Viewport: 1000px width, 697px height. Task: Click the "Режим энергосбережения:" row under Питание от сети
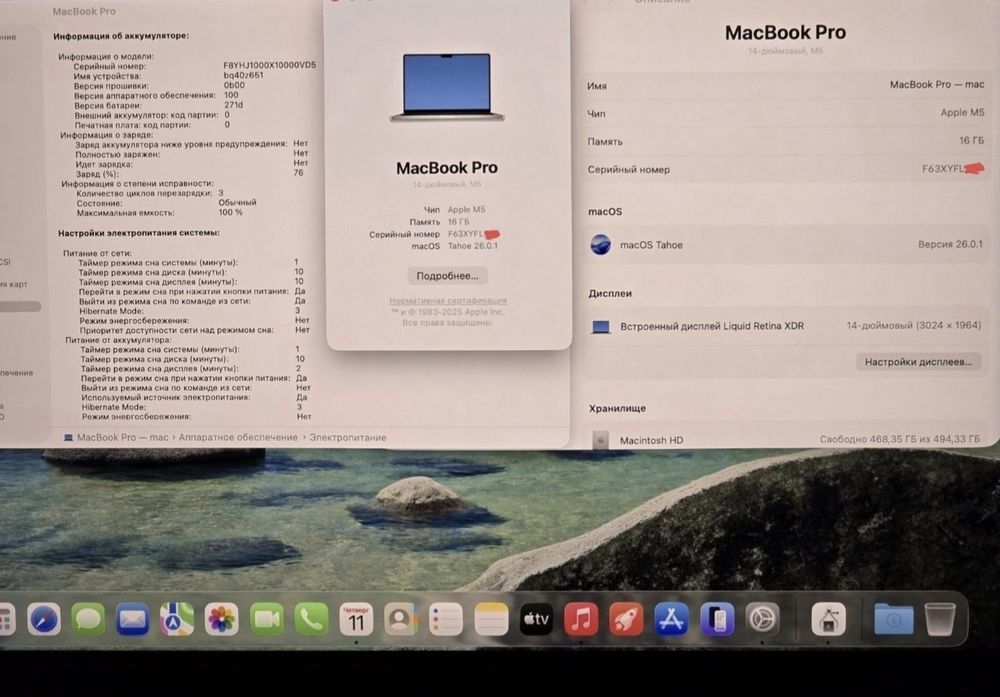(195, 320)
